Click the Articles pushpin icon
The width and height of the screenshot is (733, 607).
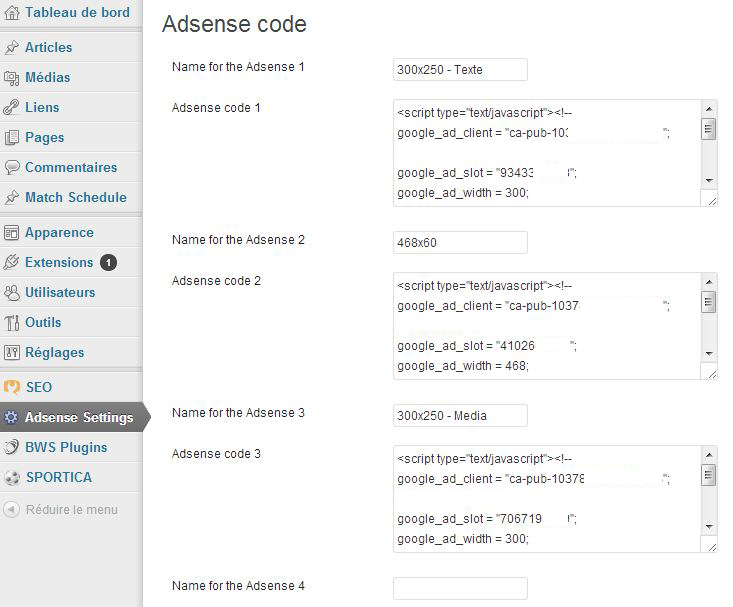pyautogui.click(x=12, y=47)
